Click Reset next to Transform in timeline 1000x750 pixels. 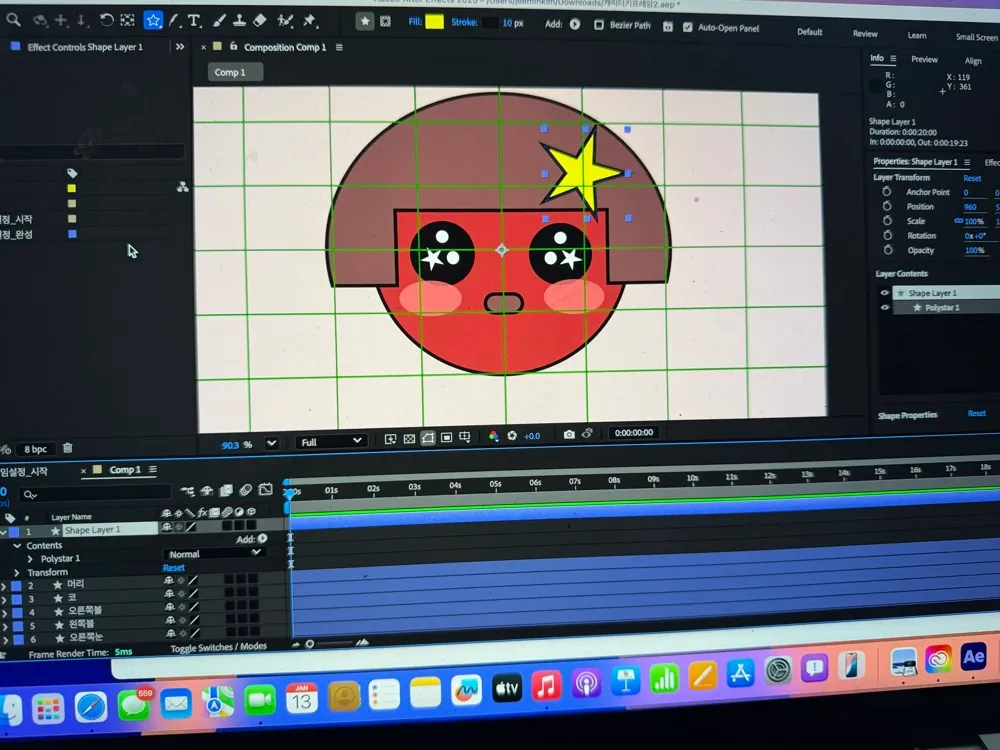pyautogui.click(x=173, y=568)
